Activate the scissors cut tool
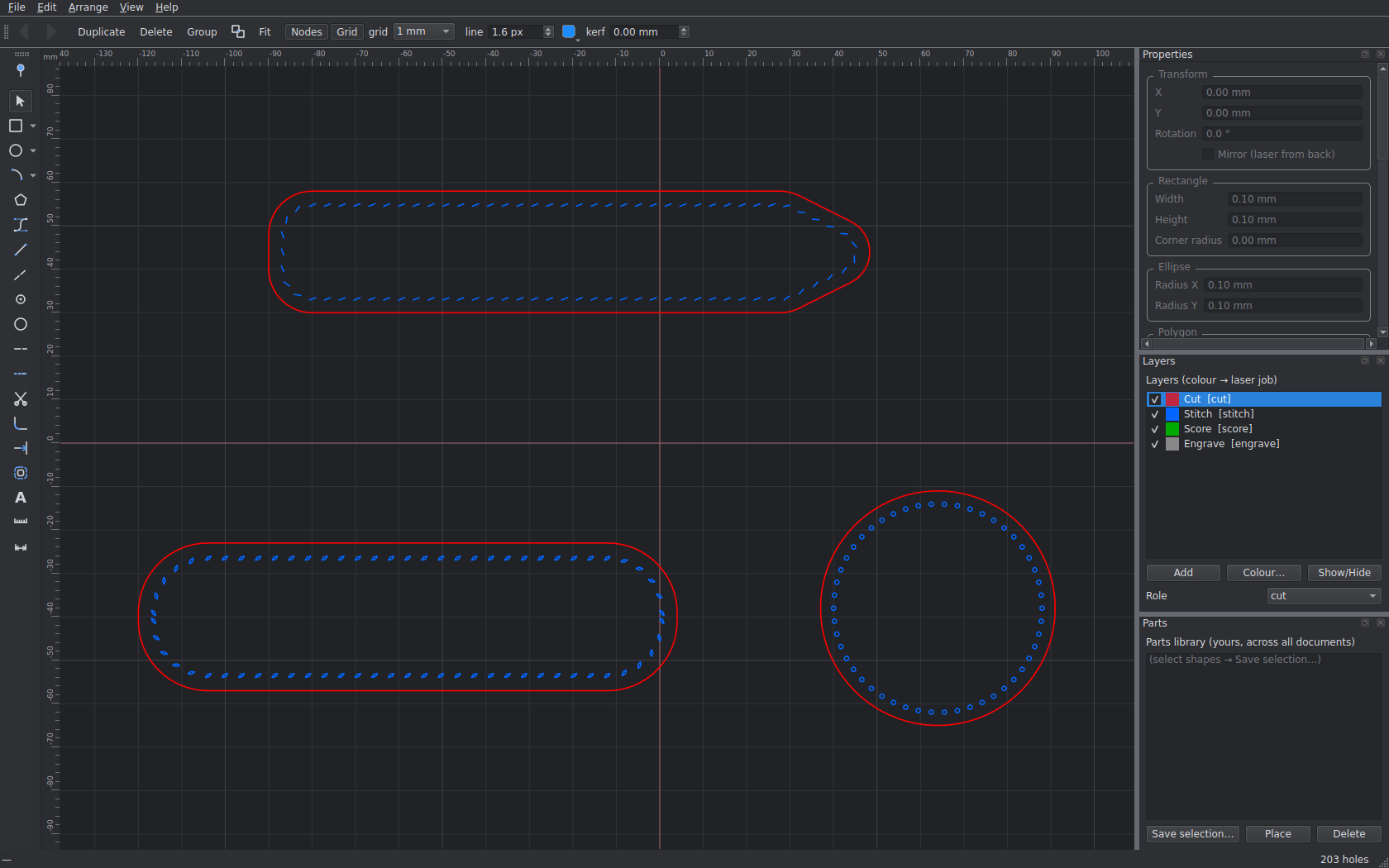The image size is (1389, 868). [21, 398]
